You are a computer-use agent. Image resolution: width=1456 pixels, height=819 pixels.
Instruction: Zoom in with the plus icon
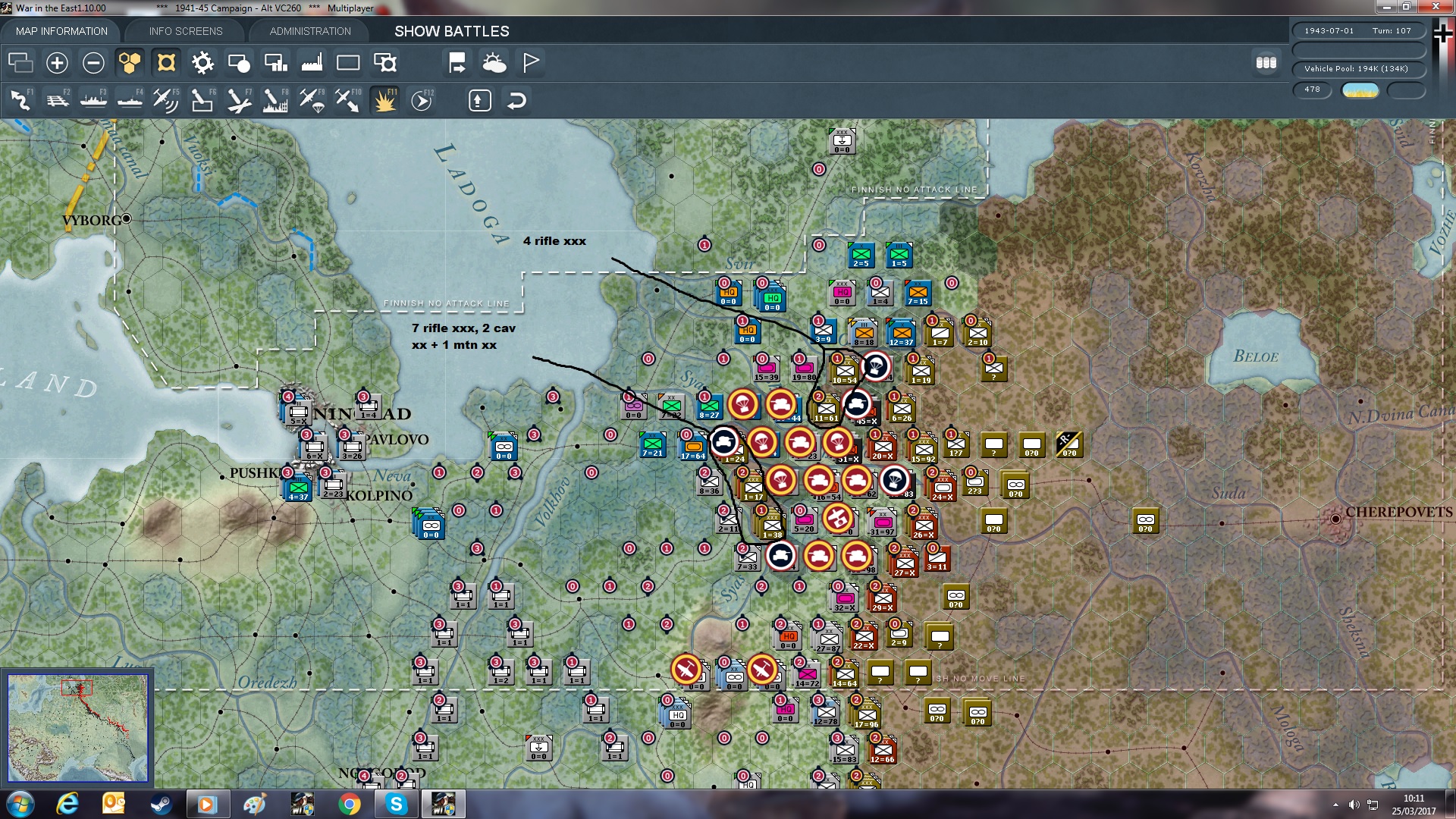[57, 62]
